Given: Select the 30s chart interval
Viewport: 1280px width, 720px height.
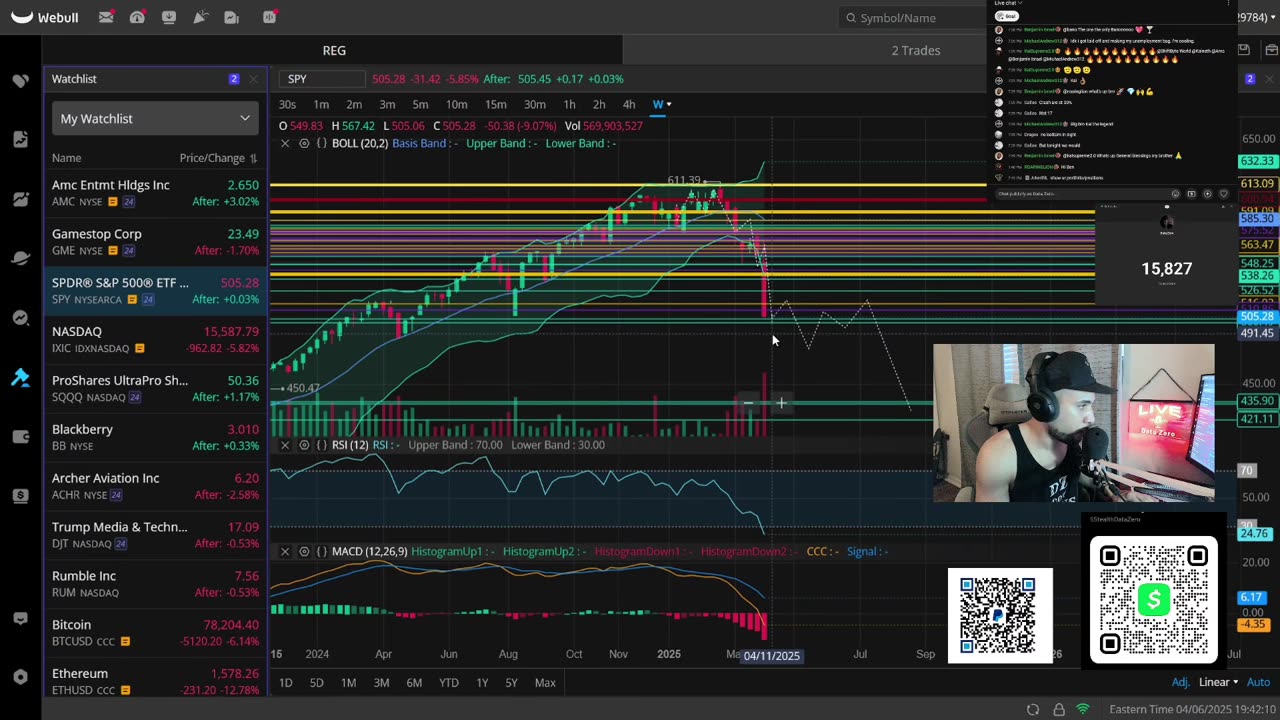Looking at the screenshot, I should (x=287, y=104).
